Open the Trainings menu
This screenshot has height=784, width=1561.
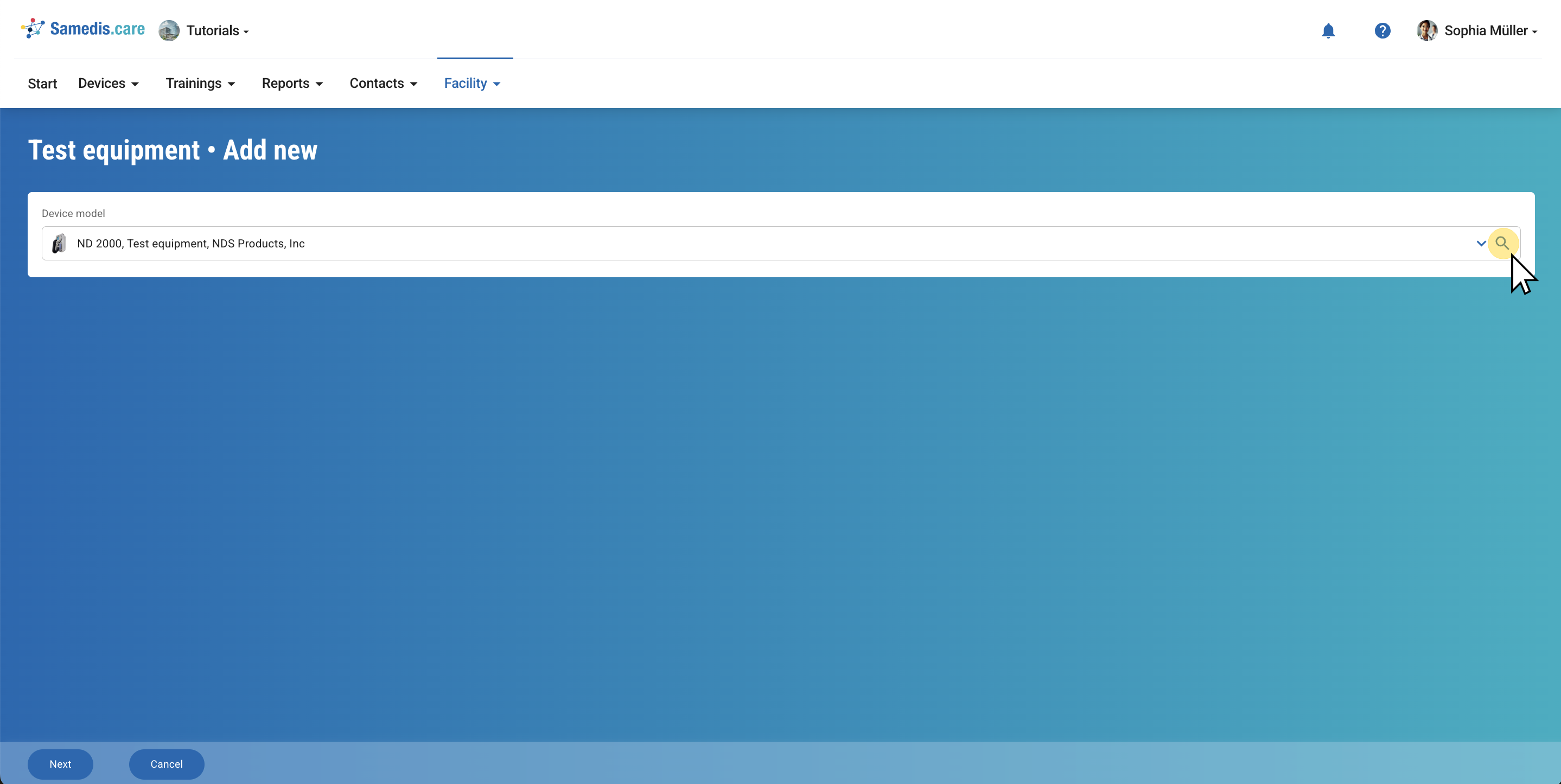tap(200, 84)
